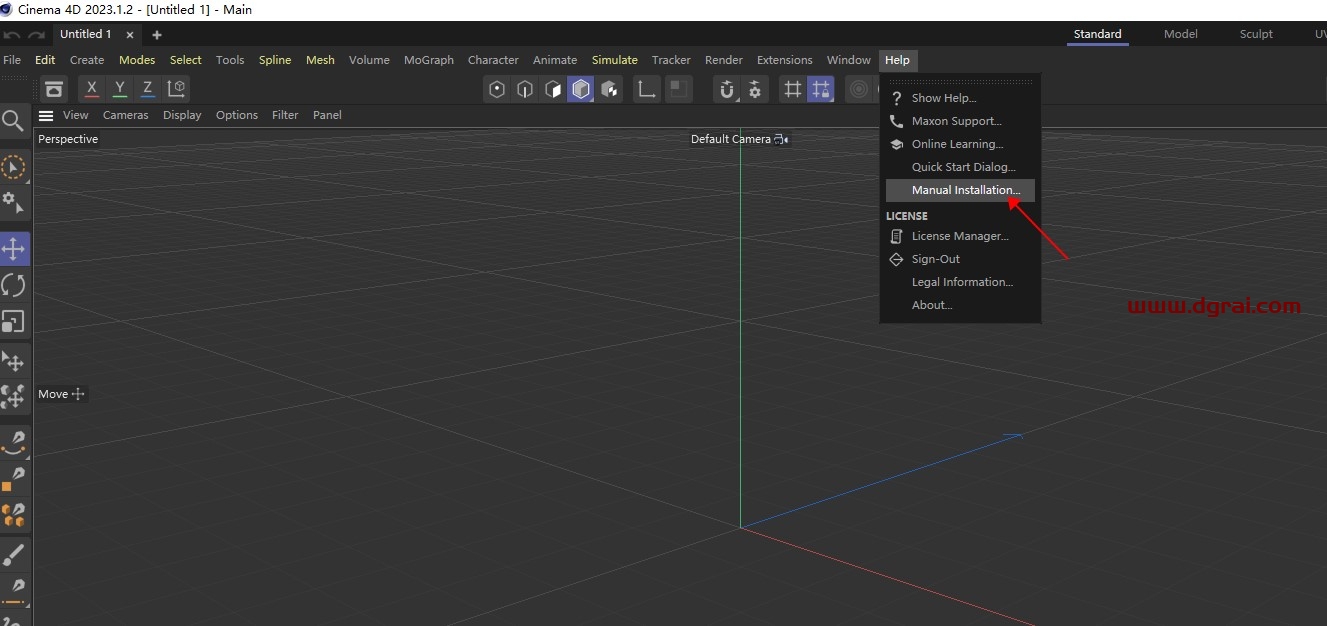Click the Perspective label in the viewport
Viewport: 1327px width, 626px height.
point(67,139)
